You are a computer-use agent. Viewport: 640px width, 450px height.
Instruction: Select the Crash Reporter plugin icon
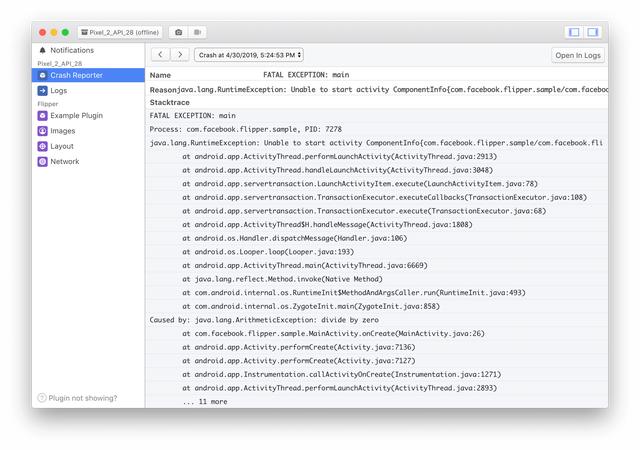click(42, 75)
